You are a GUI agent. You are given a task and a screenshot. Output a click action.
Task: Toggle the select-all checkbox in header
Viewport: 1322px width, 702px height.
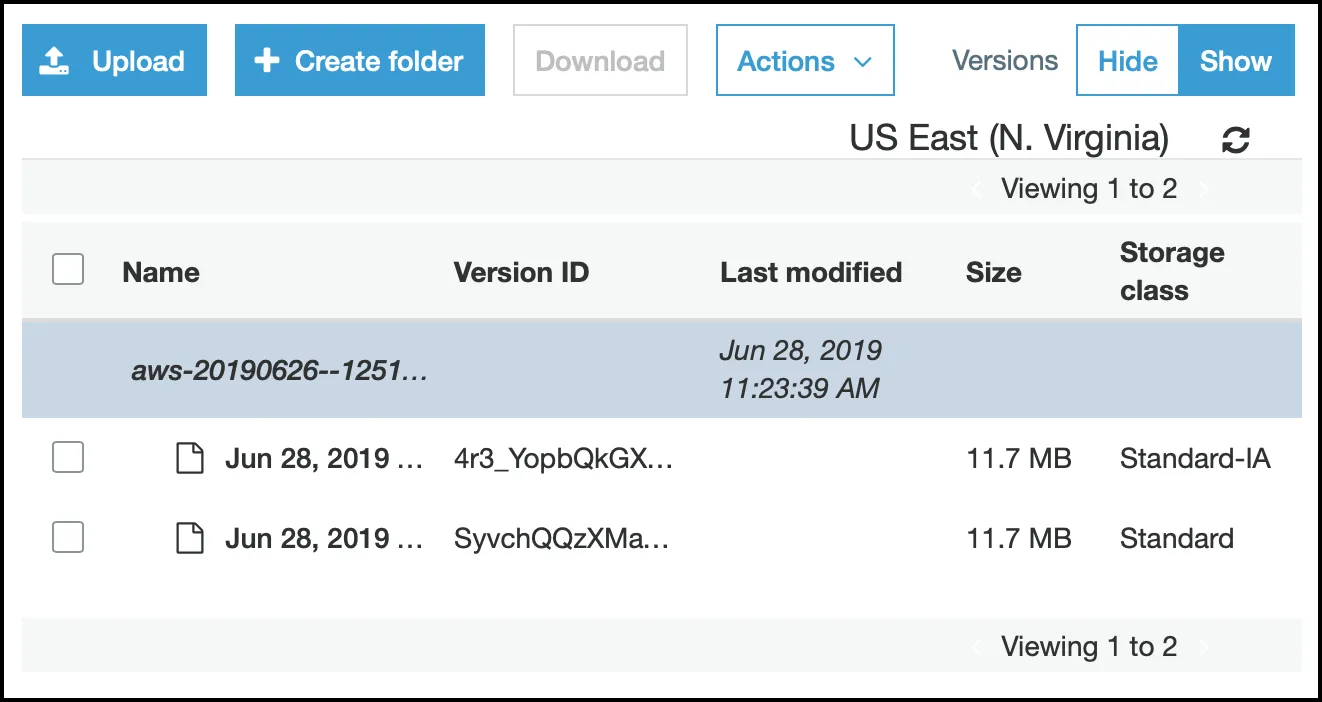pos(68,270)
